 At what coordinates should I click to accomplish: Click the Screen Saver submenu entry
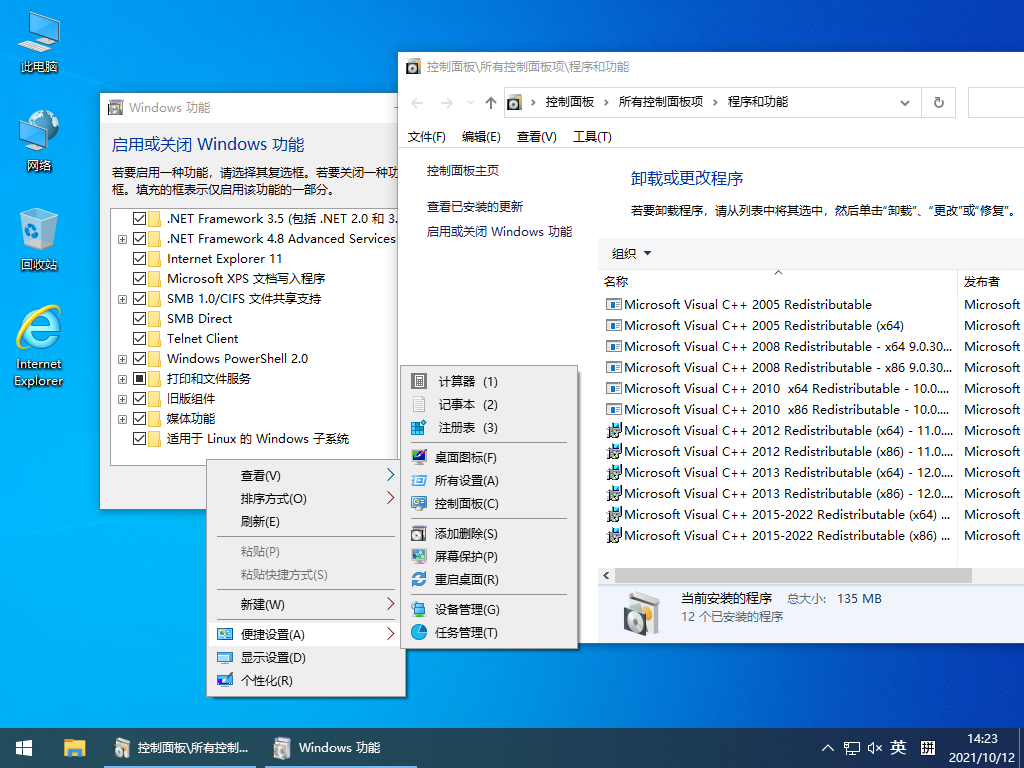pos(466,557)
